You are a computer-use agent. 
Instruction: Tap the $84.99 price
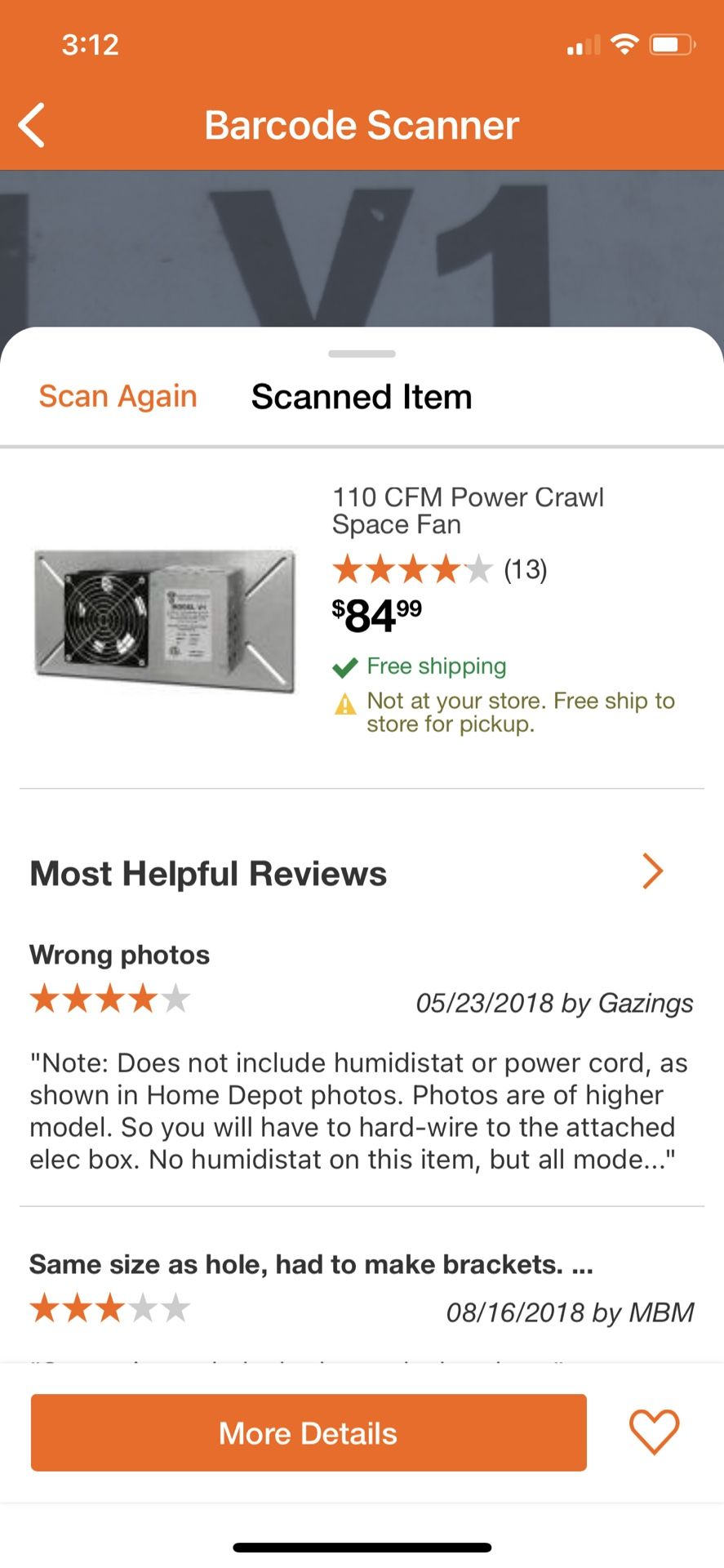point(377,616)
